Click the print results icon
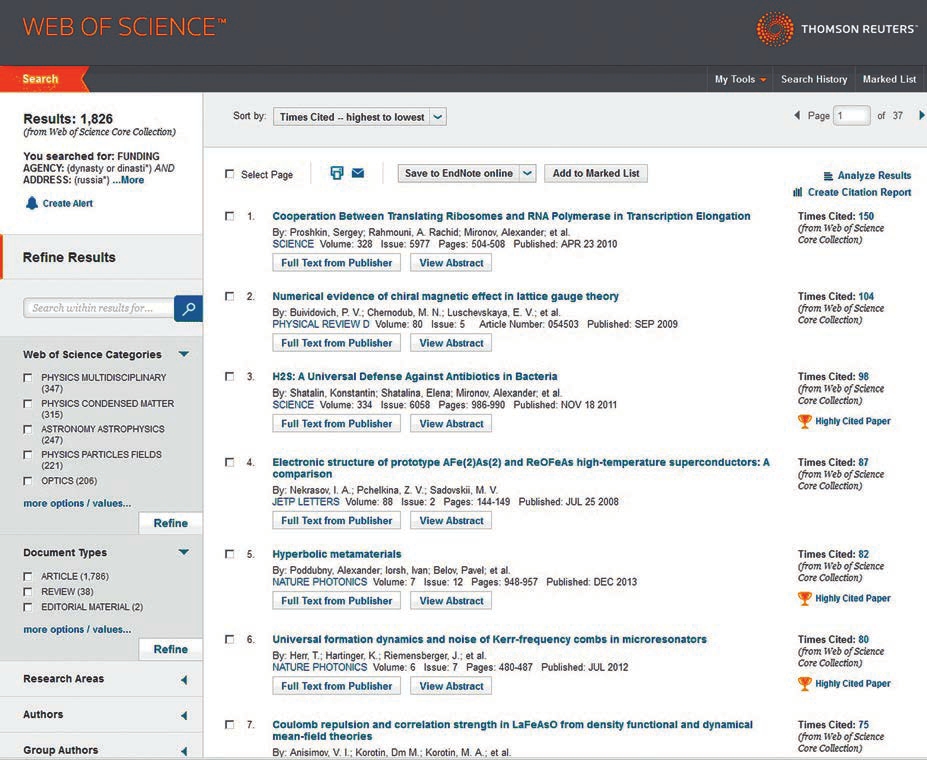This screenshot has height=760, width=927. click(336, 173)
